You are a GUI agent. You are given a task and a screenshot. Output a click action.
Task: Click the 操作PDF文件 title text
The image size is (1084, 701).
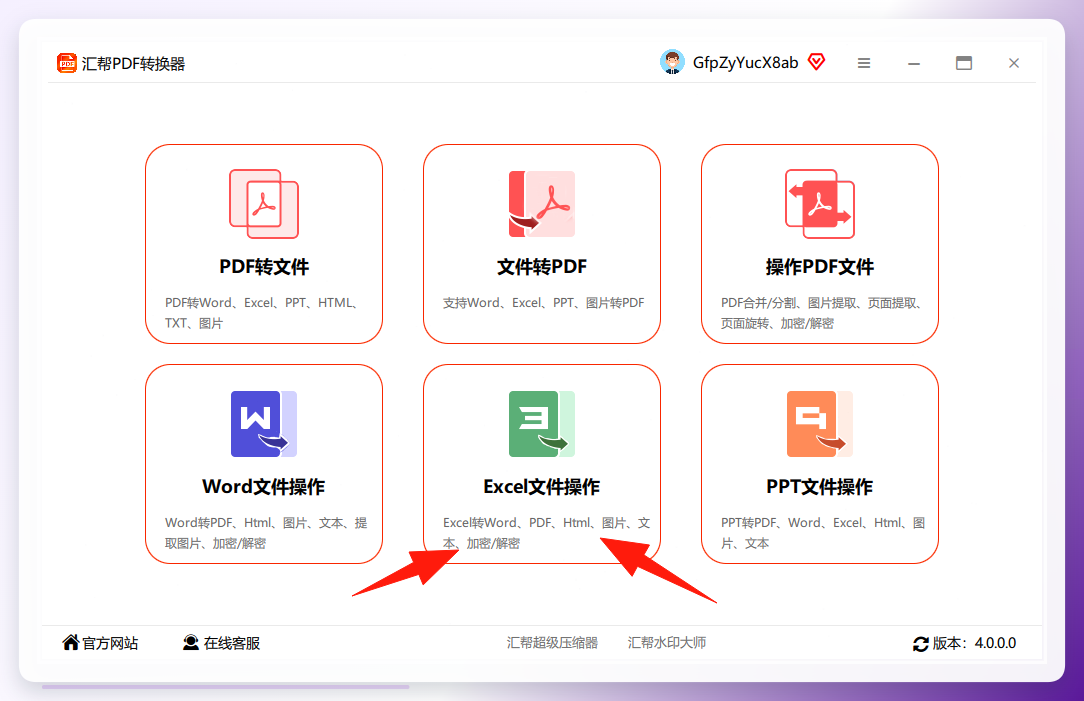coord(820,267)
